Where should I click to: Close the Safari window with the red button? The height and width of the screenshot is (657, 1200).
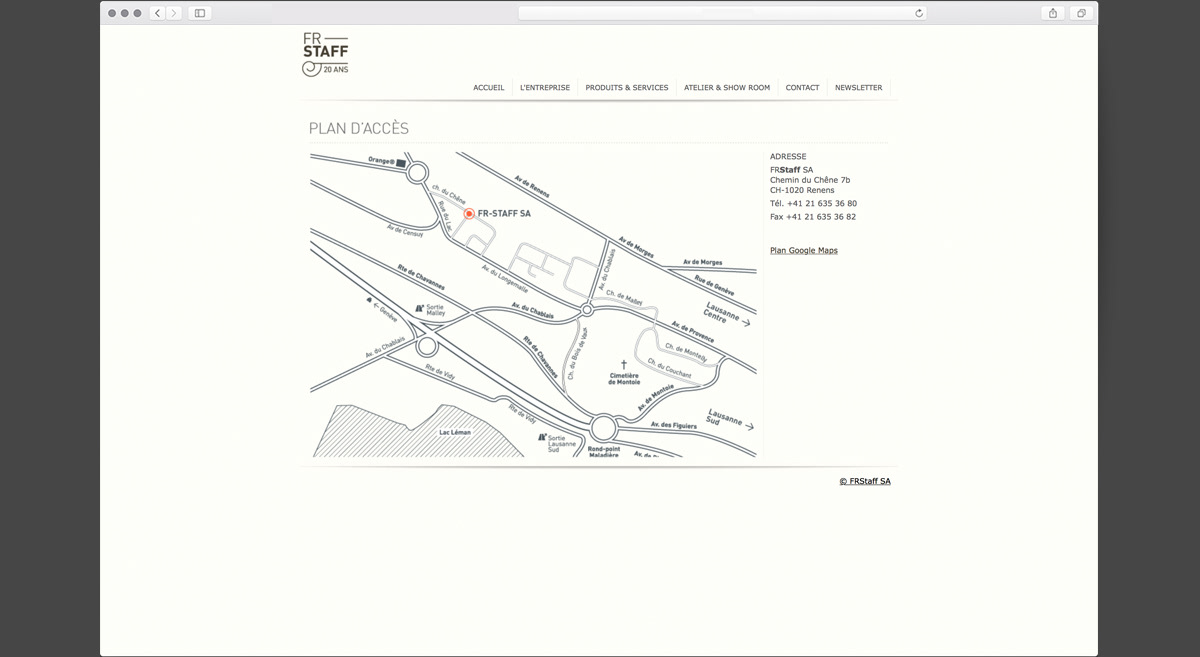(x=112, y=13)
